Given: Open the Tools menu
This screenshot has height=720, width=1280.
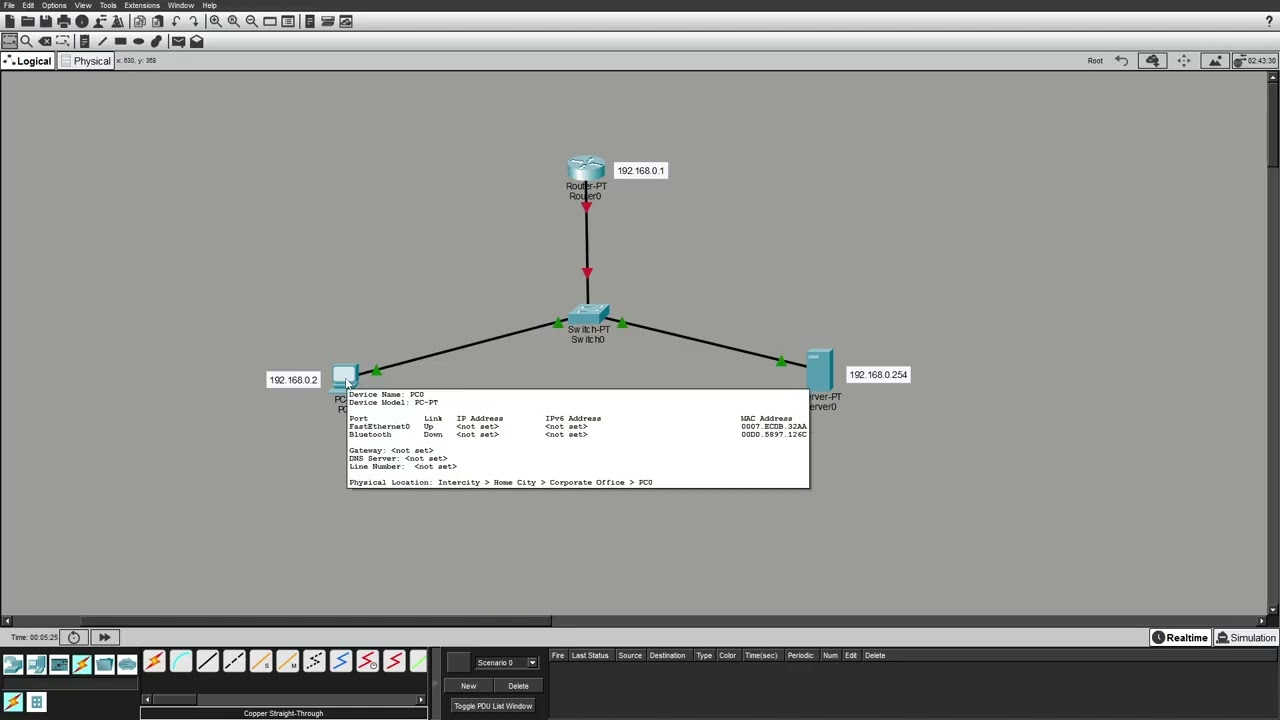Looking at the screenshot, I should [108, 6].
